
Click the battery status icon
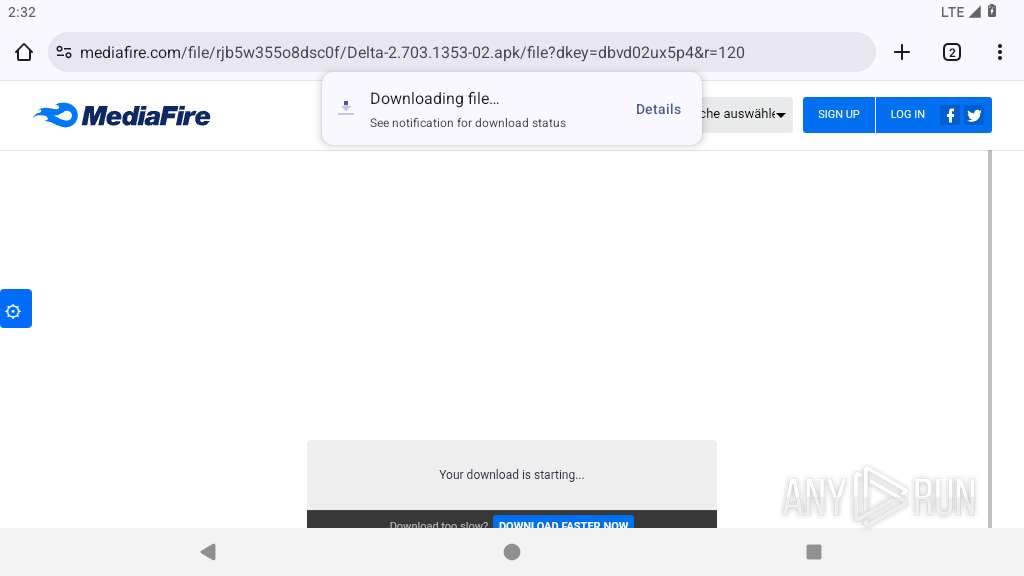(x=992, y=11)
